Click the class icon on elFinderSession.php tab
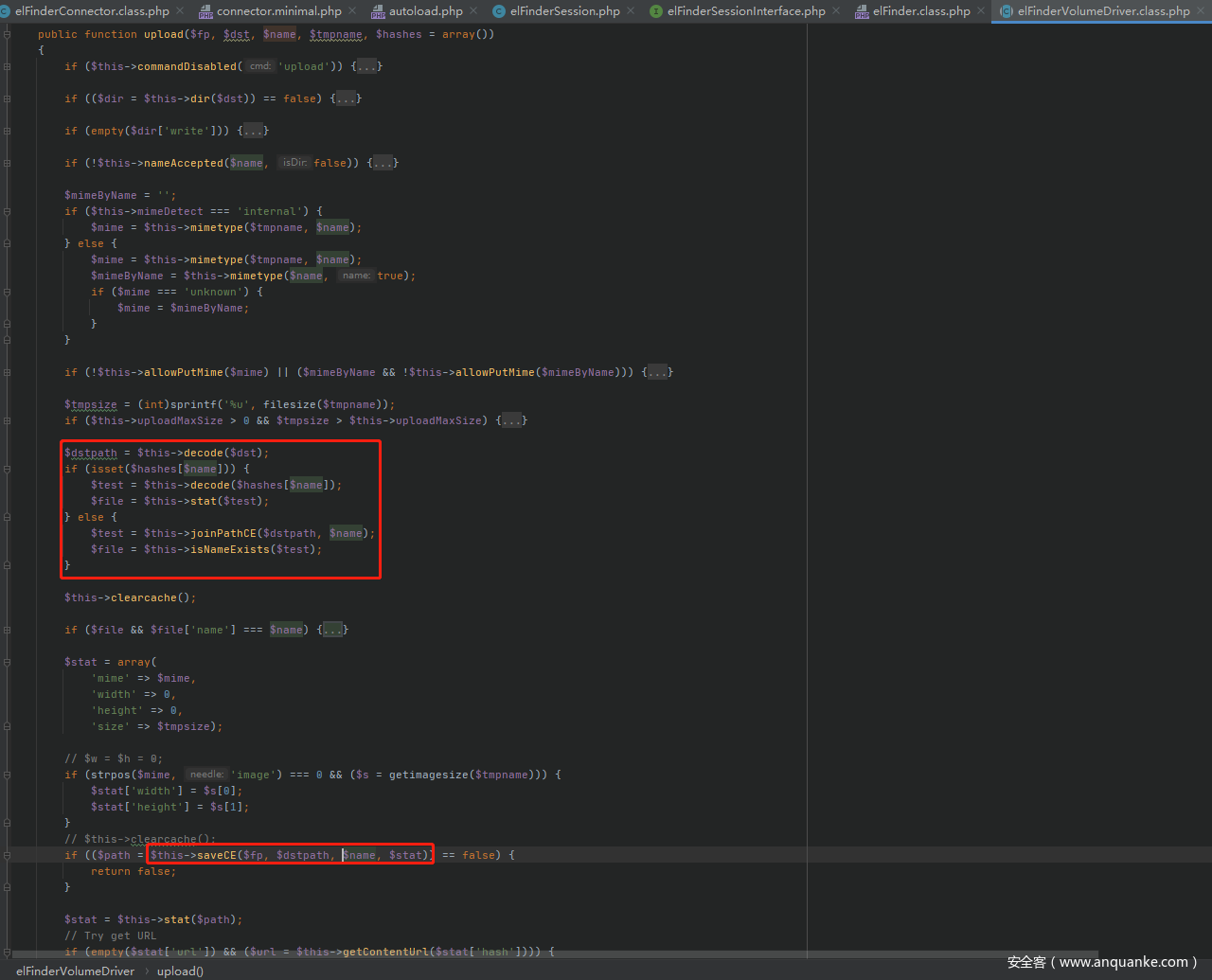The height and width of the screenshot is (980, 1212). click(x=499, y=11)
